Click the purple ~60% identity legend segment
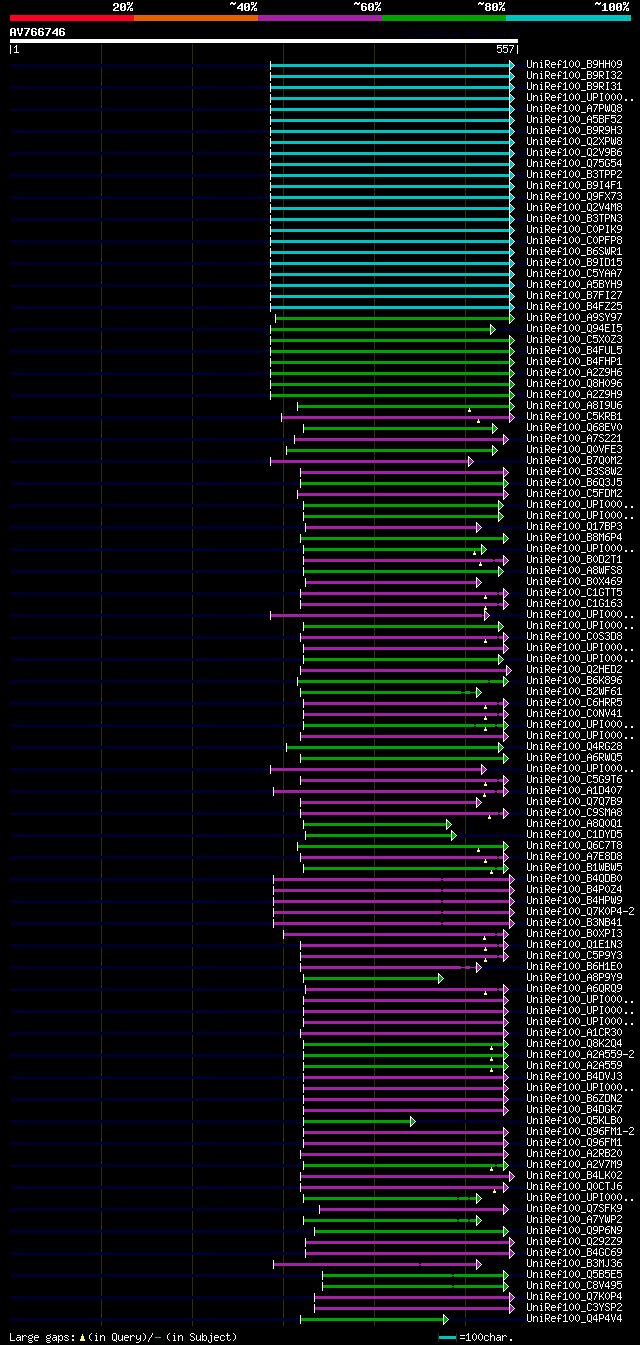Image resolution: width=640 pixels, height=1345 pixels. tap(319, 17)
